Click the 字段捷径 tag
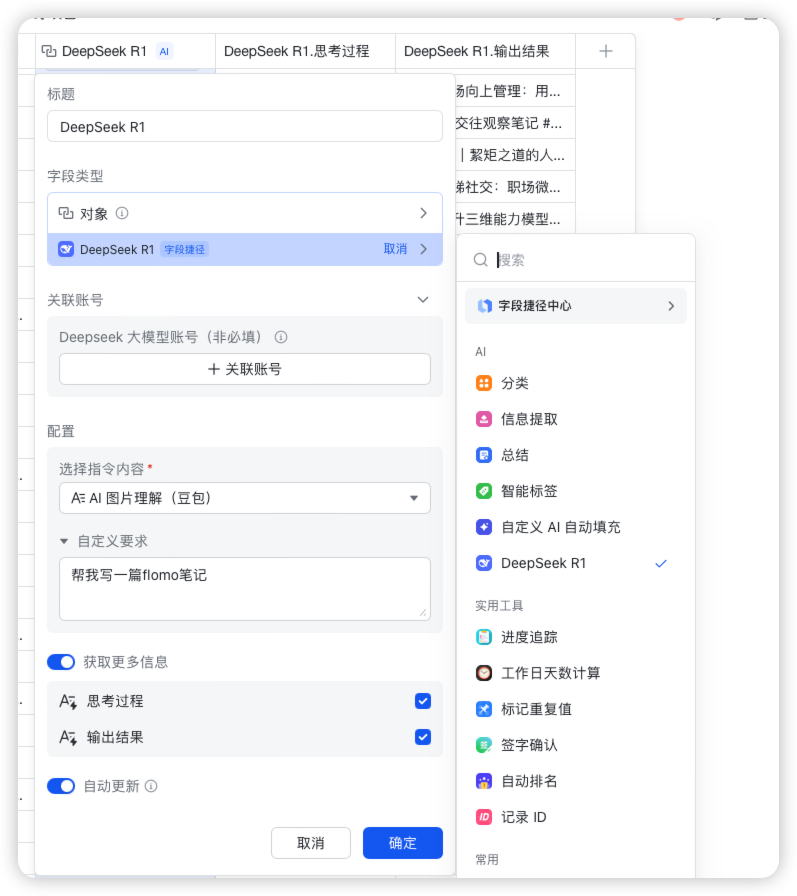The height and width of the screenshot is (896, 797). (185, 249)
